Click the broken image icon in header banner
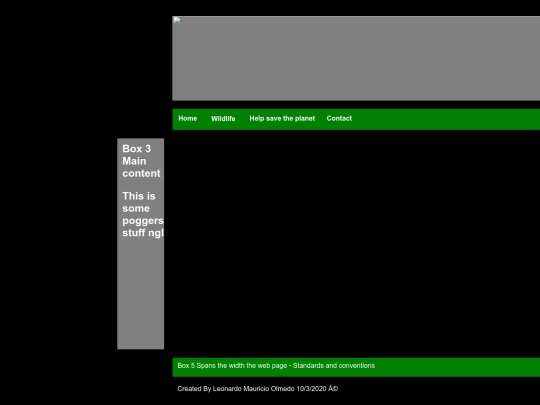This screenshot has height=405, width=540. [x=176, y=20]
